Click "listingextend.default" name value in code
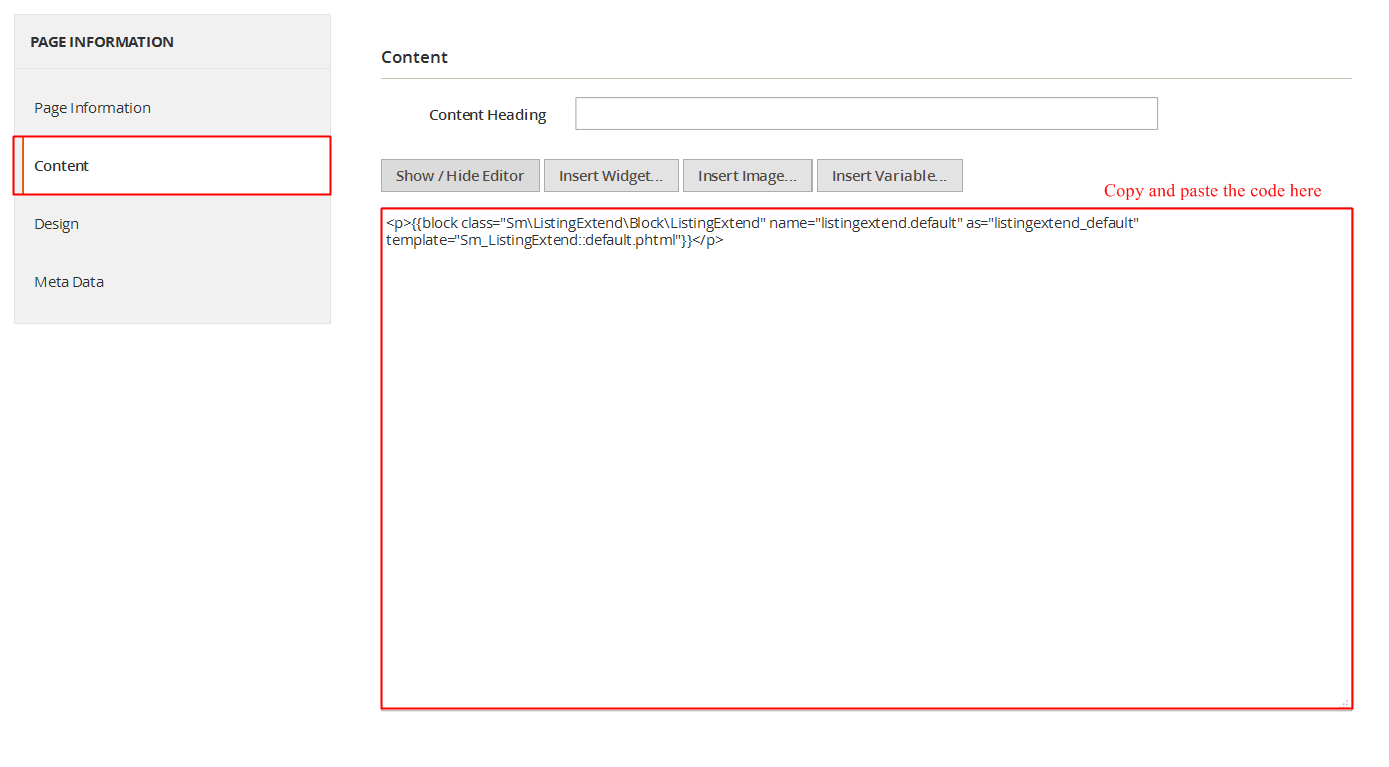Image resolution: width=1389 pixels, height=767 pixels. pyautogui.click(x=887, y=224)
